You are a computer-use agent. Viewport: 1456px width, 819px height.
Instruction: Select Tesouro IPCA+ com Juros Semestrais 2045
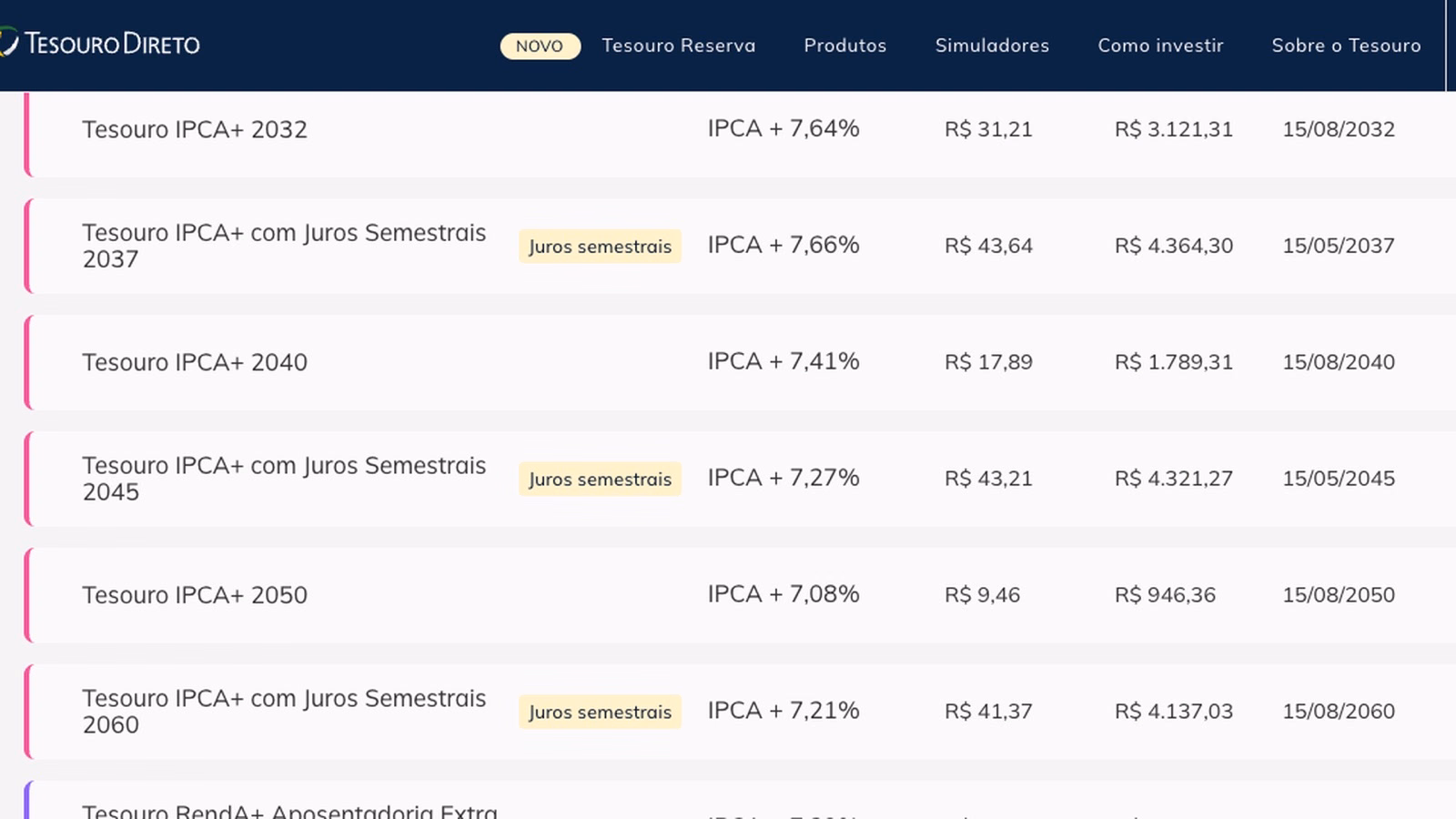coord(284,479)
